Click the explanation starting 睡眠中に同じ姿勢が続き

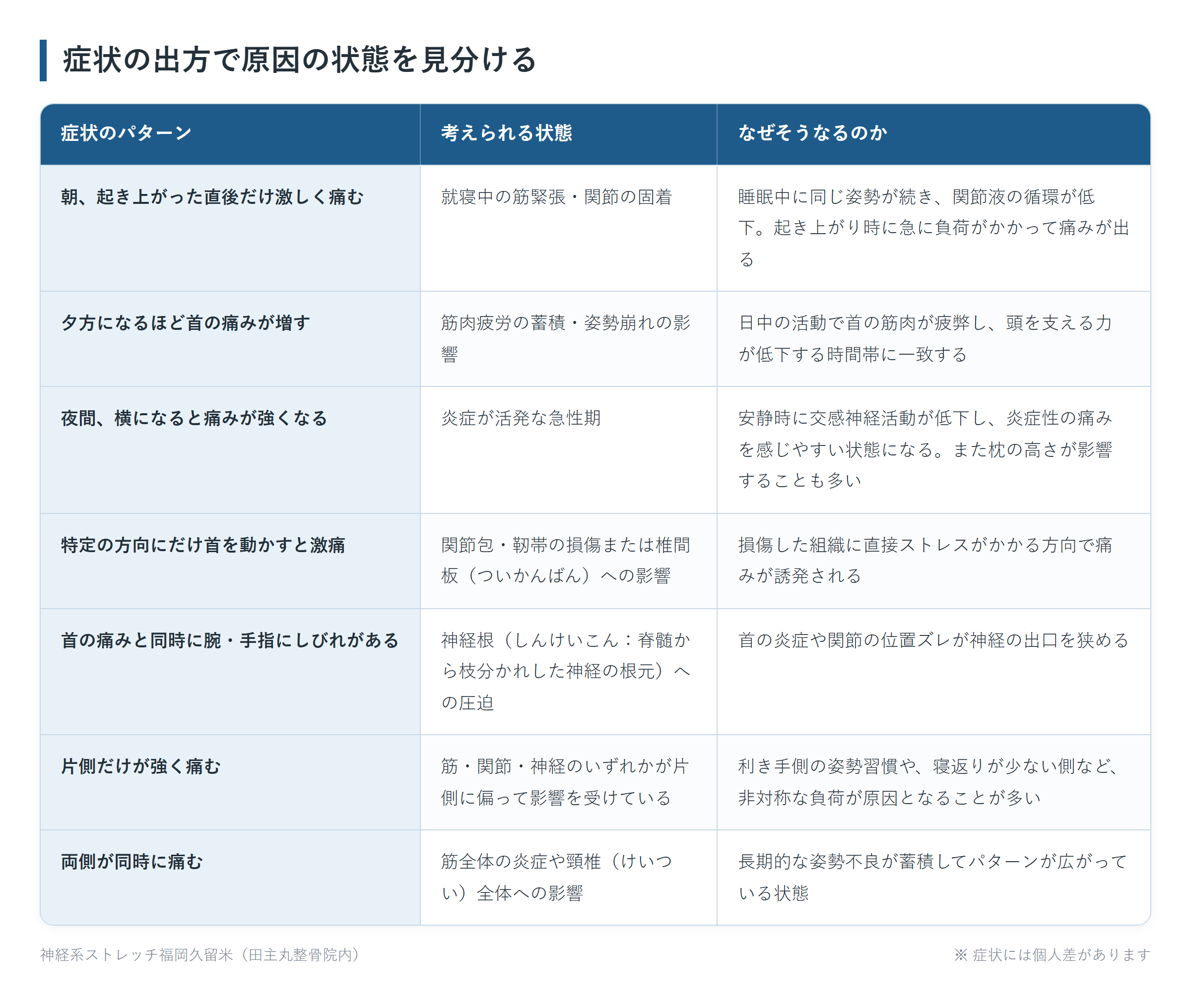(933, 228)
